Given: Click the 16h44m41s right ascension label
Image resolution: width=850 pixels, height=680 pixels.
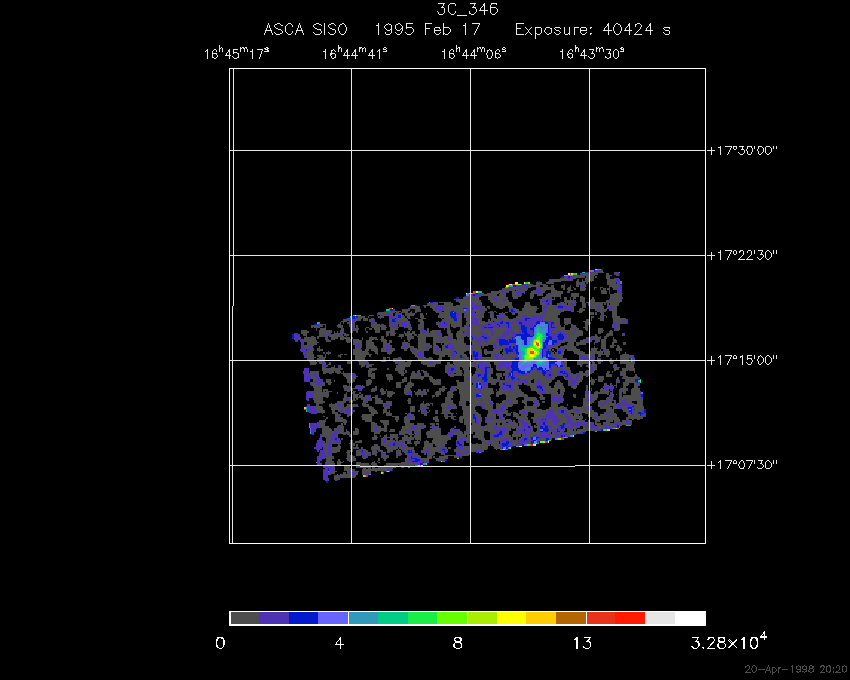Looking at the screenshot, I should (x=355, y=54).
